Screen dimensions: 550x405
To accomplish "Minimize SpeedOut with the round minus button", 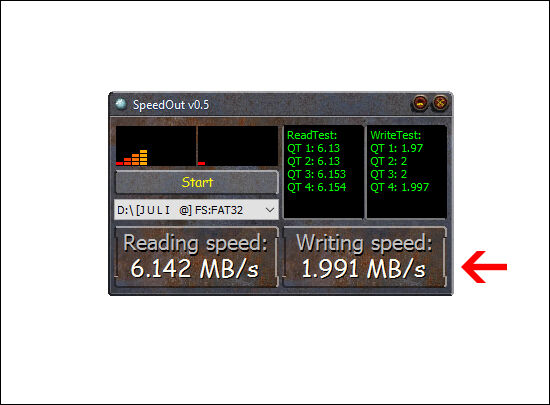I will click(x=420, y=103).
